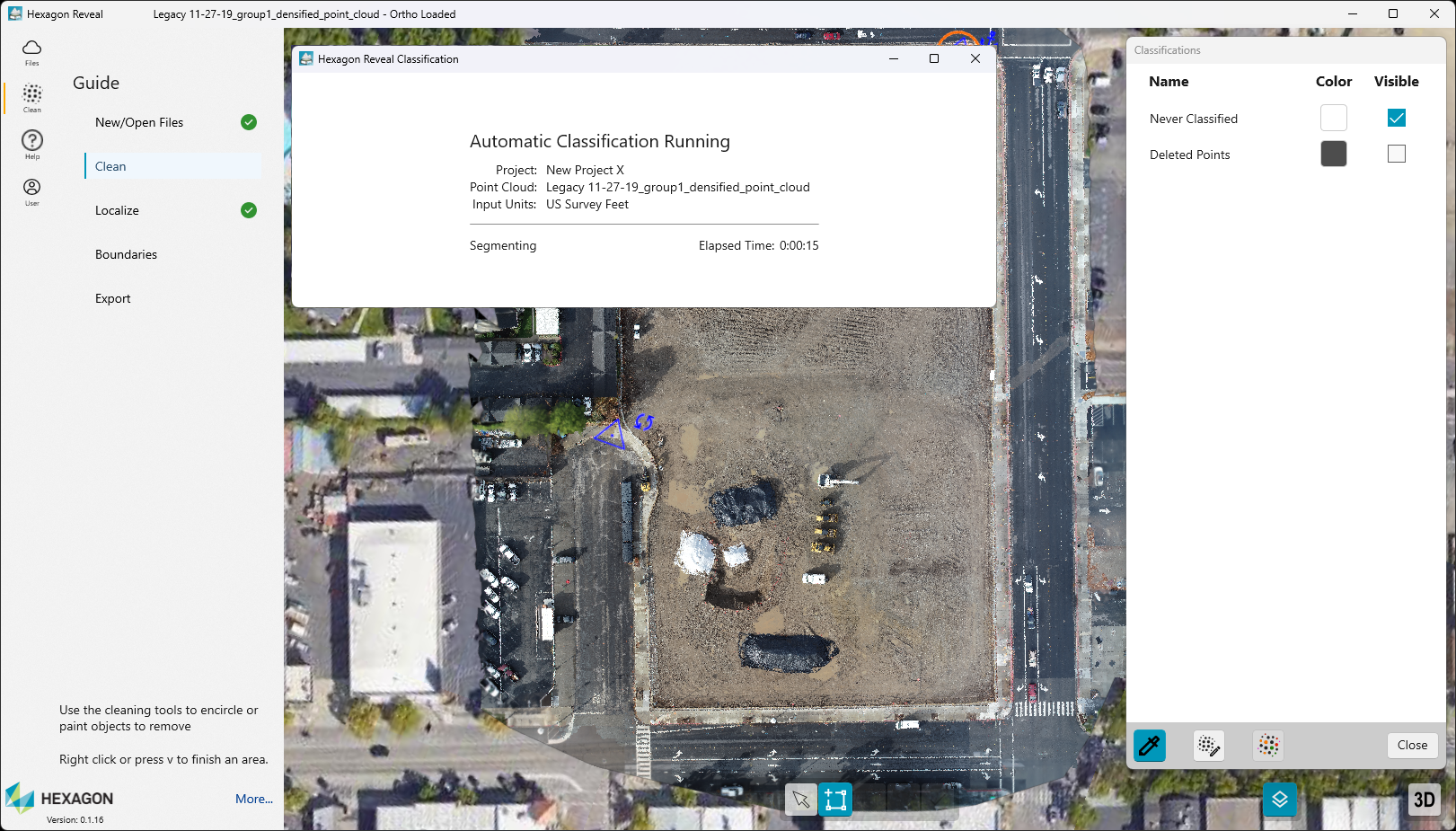Click the Never Classified white color swatch
Image resolution: width=1456 pixels, height=831 pixels.
(1333, 119)
